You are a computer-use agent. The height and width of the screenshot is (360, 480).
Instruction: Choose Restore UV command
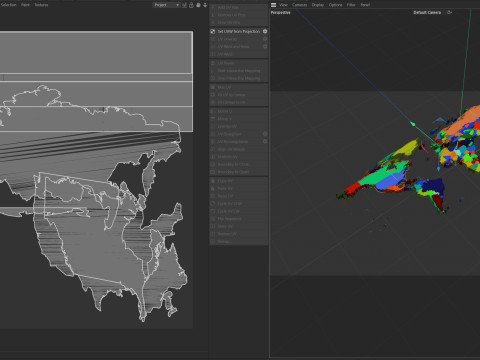point(239,234)
